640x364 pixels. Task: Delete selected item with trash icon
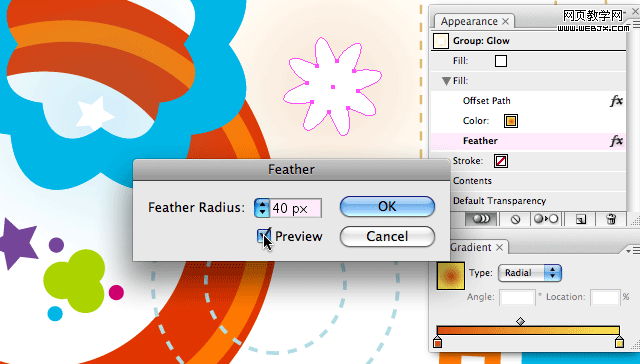pyautogui.click(x=611, y=219)
